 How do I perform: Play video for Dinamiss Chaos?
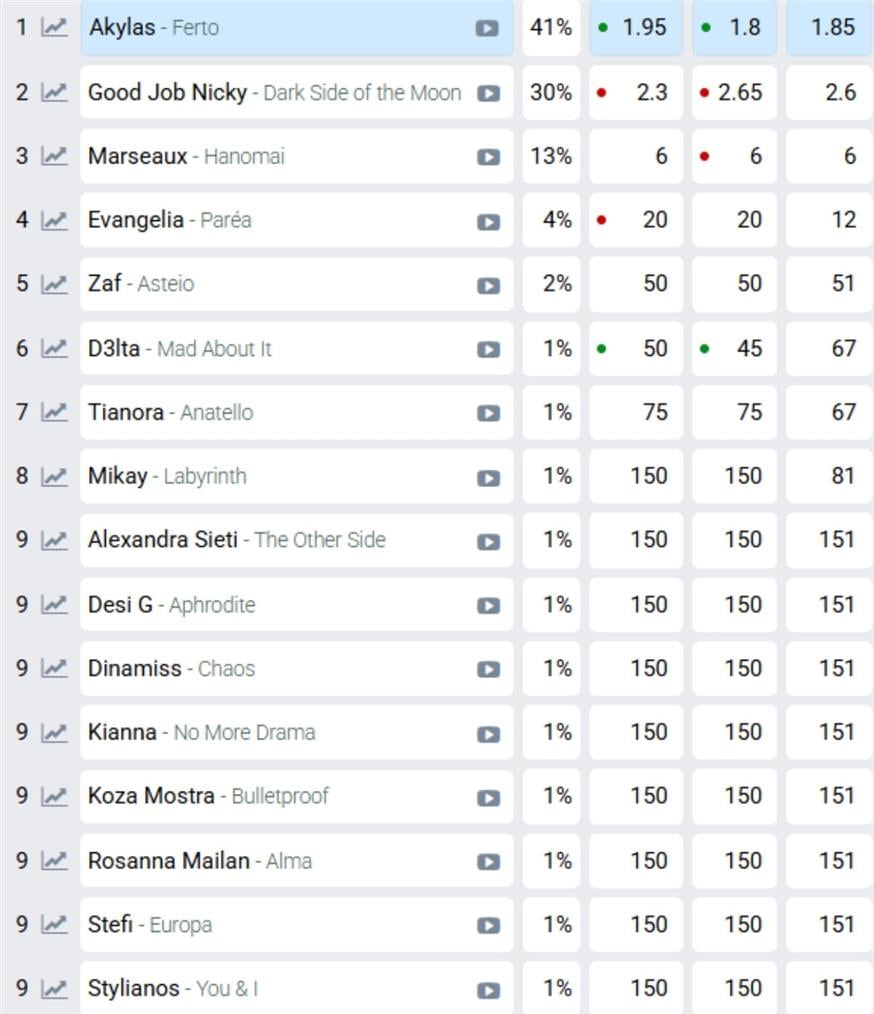tap(488, 669)
